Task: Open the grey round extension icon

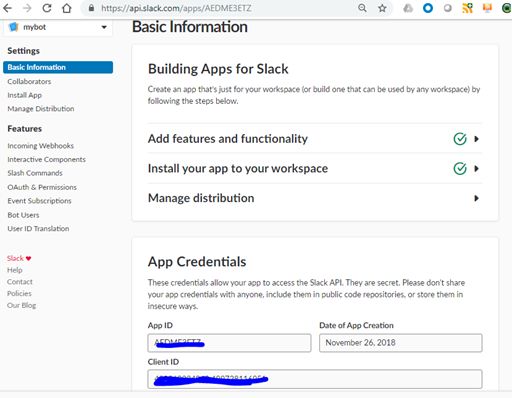Action: 448,8
